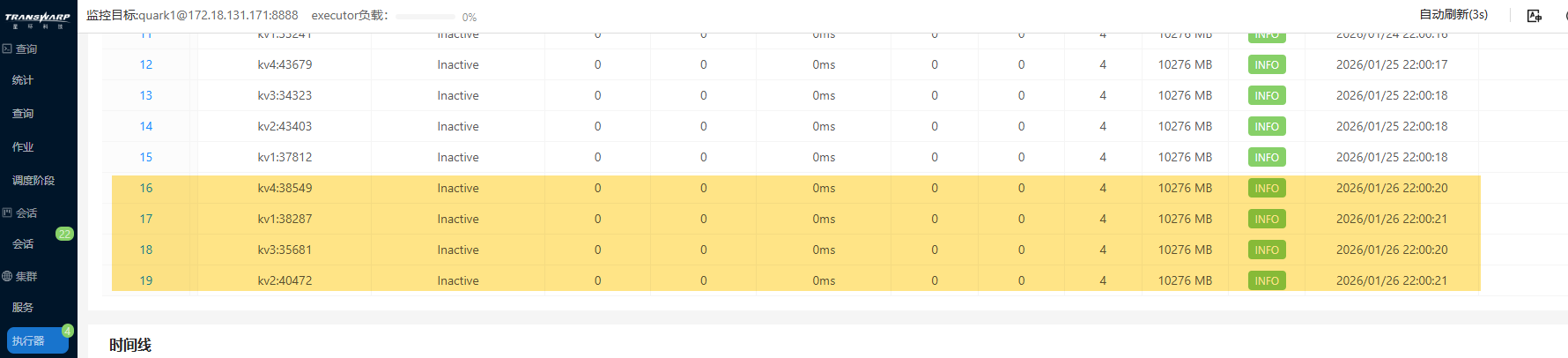1568x358 pixels.
Task: Select the row for kv1:38287
Action: click(795, 219)
